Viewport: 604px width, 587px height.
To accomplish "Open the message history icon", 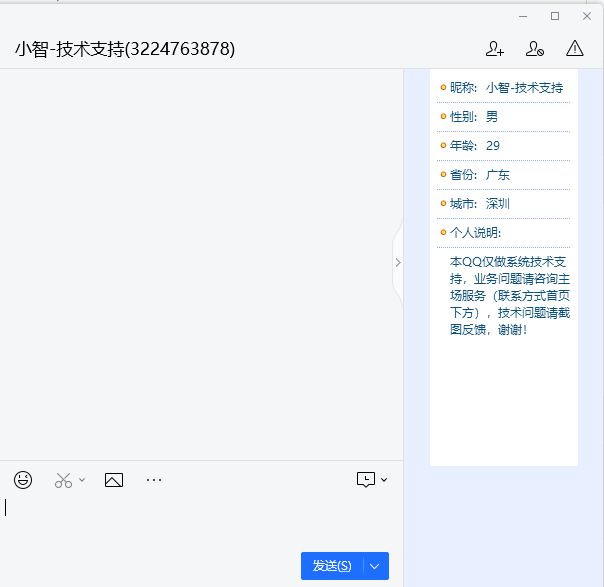I will [366, 480].
